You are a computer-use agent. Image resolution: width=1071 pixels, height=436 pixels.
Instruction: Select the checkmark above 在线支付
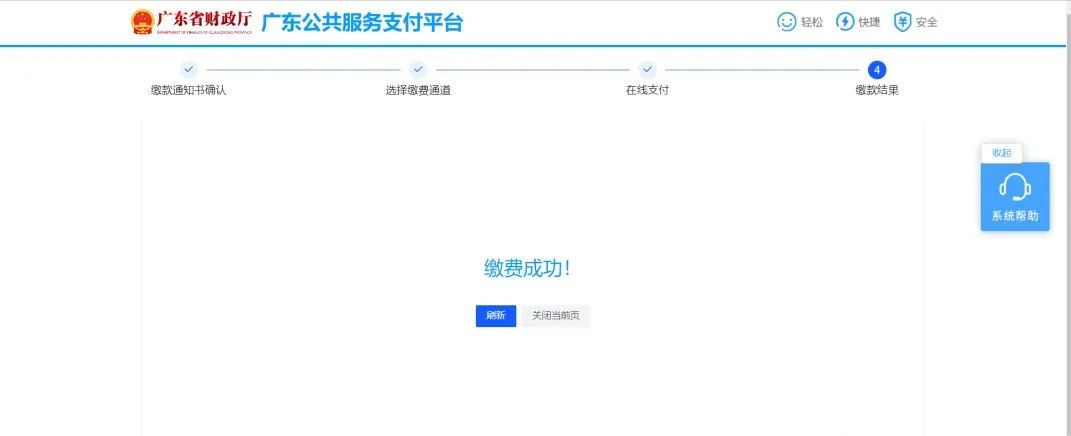pyautogui.click(x=647, y=69)
